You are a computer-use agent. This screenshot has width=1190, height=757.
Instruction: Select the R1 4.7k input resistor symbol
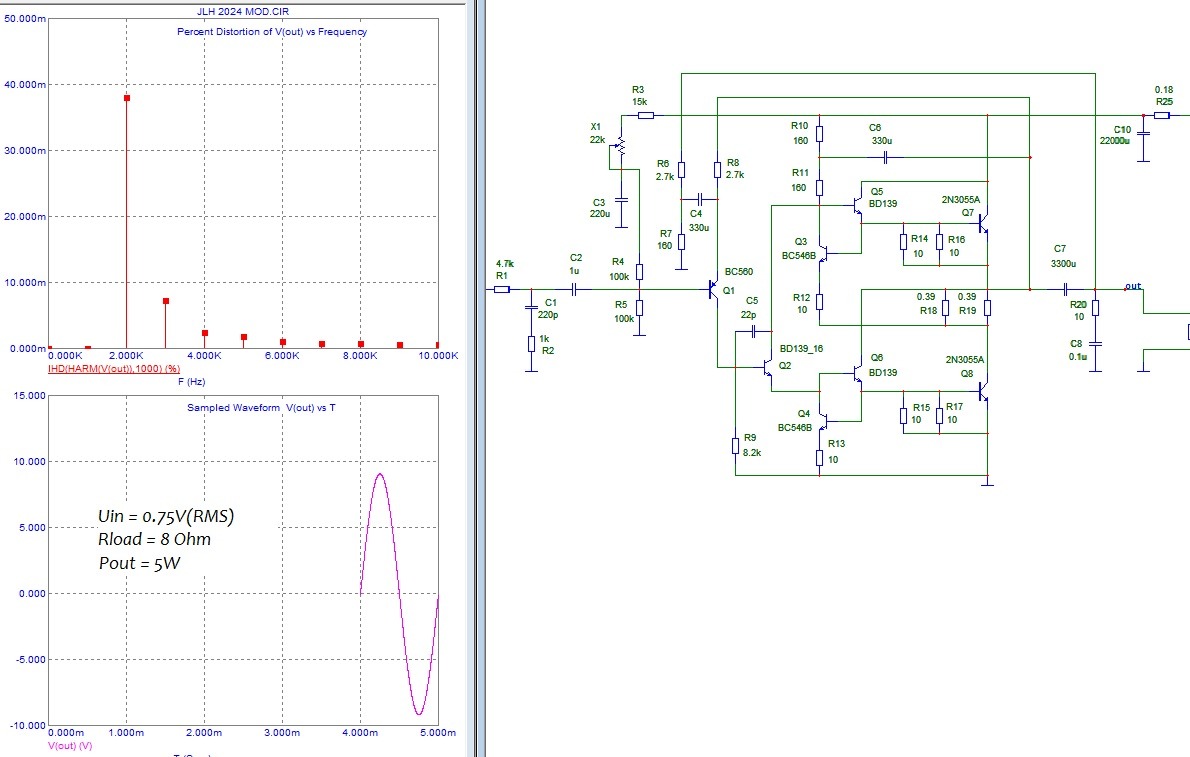pos(502,289)
